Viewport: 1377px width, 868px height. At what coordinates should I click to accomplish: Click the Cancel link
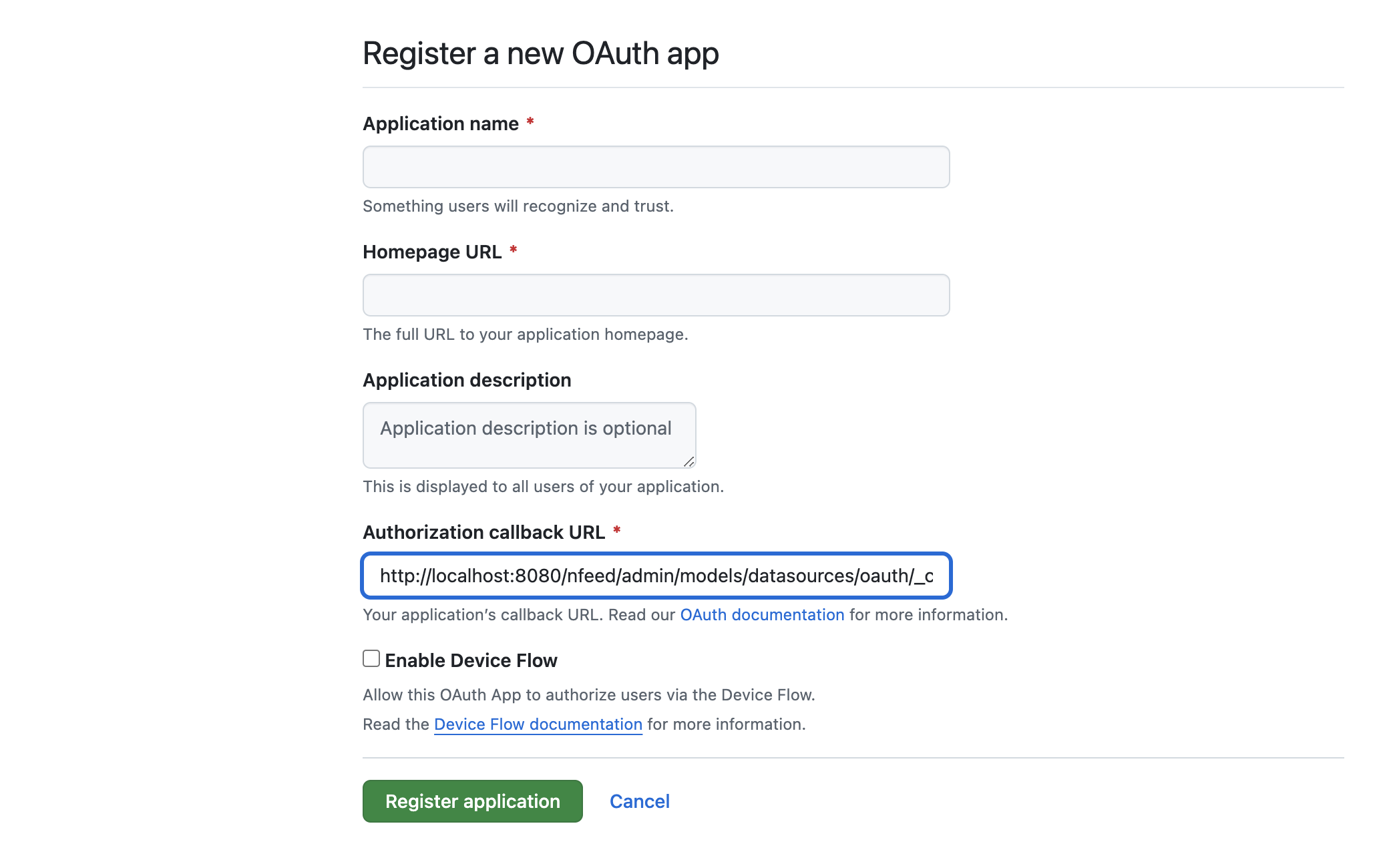pyautogui.click(x=639, y=801)
